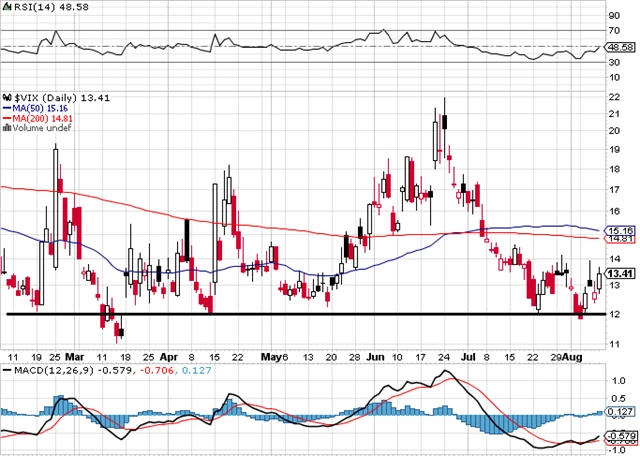640x456 pixels.
Task: Click the $VIX (Daily) title text
Action: (50, 96)
